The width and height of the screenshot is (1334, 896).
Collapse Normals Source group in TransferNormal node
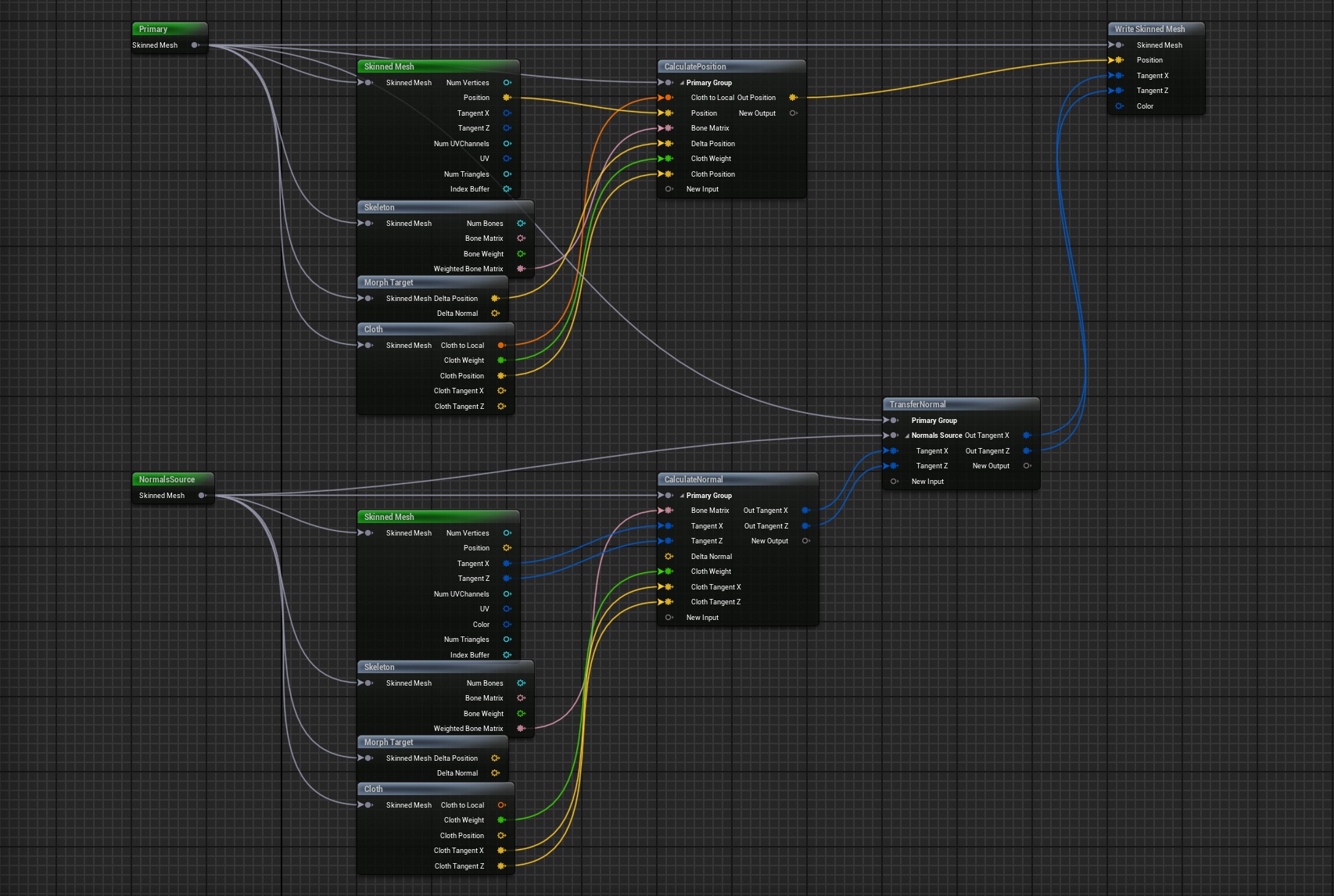click(x=907, y=436)
